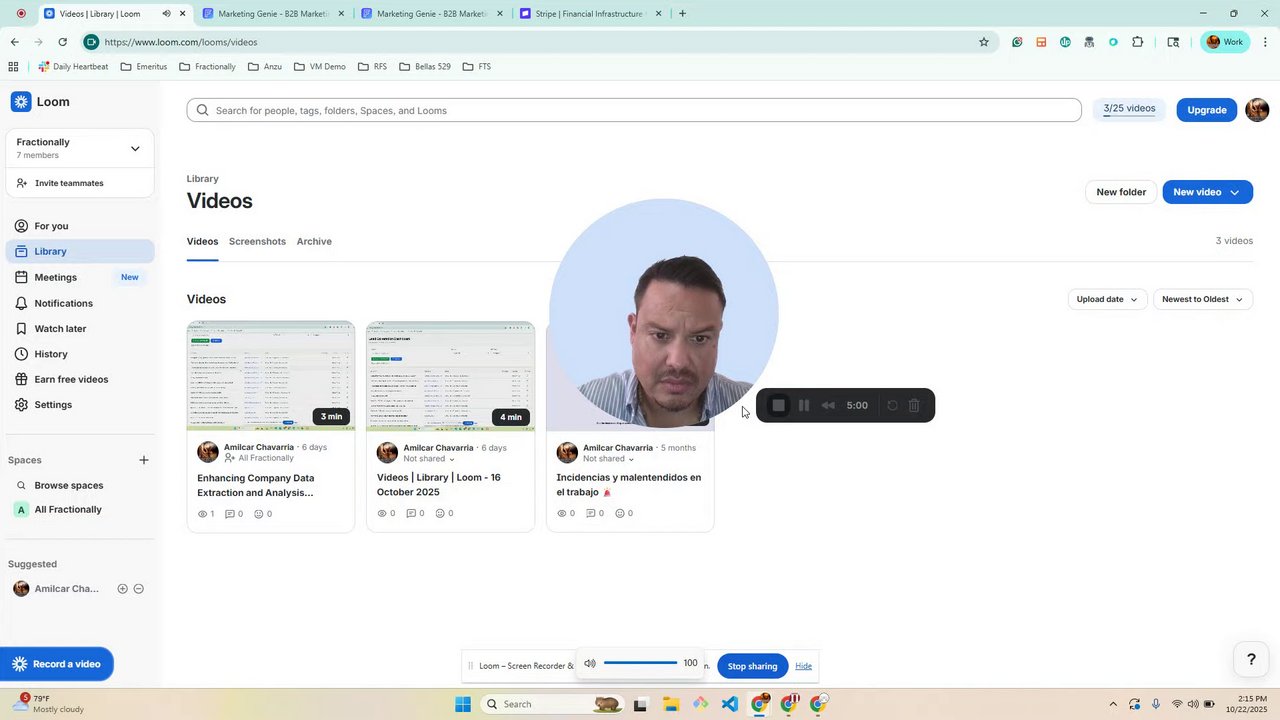The height and width of the screenshot is (720, 1280).
Task: Restart the Loom recording
Action: [x=892, y=405]
